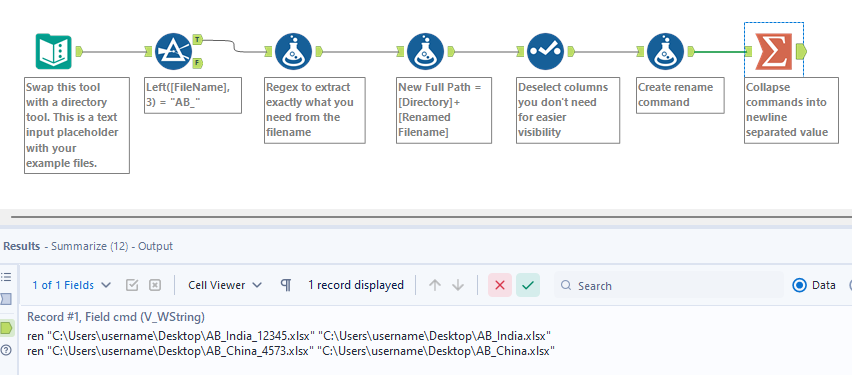
Task: Click the Select tool's output anchor
Action: [571, 52]
